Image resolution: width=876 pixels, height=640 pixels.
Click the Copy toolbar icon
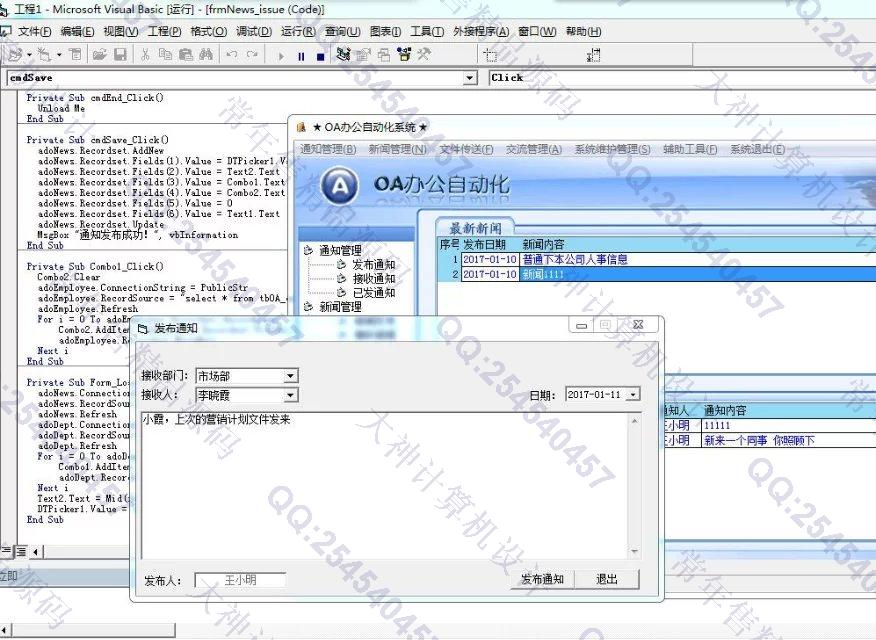point(165,55)
